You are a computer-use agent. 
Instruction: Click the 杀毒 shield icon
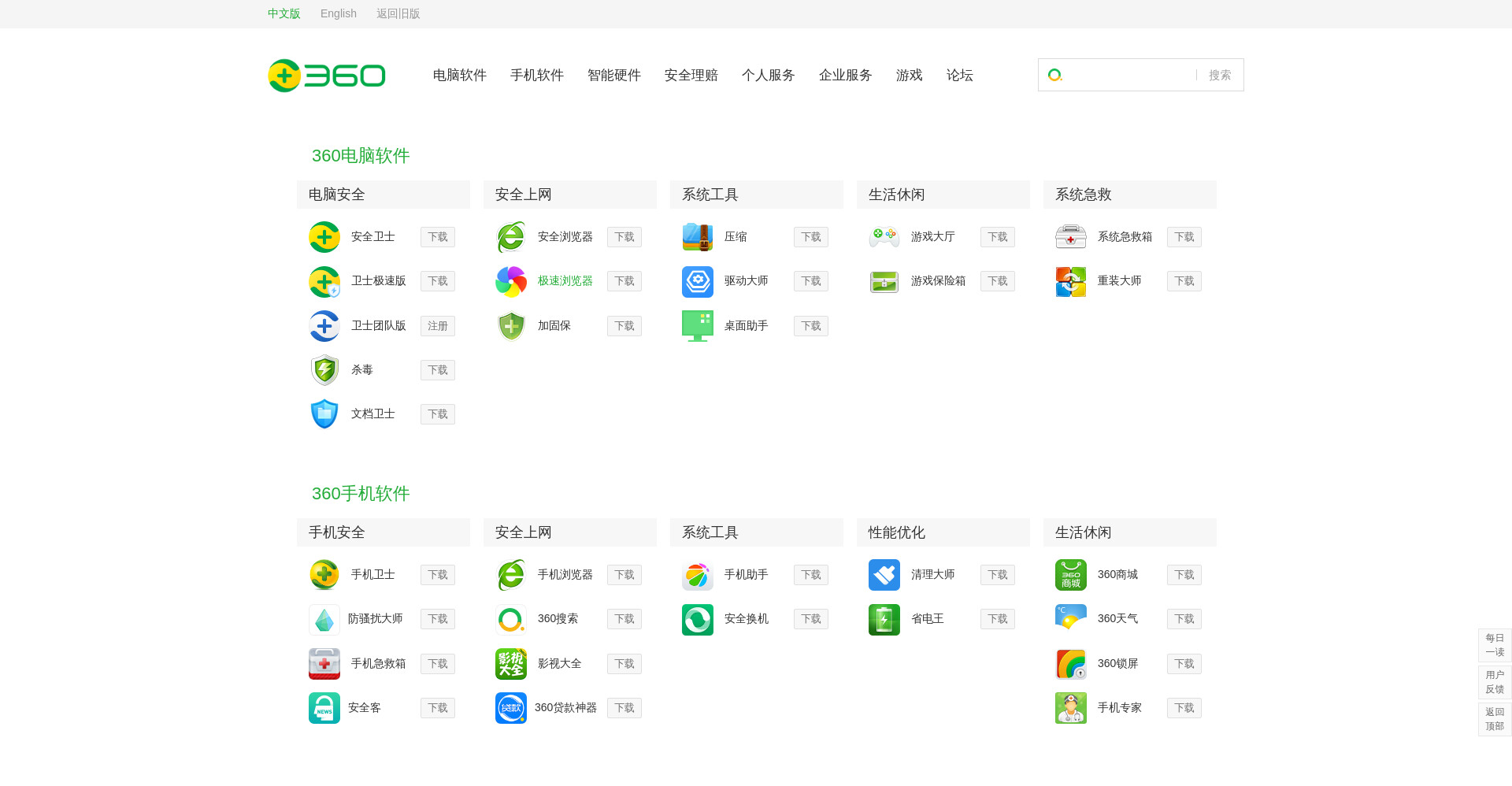pyautogui.click(x=324, y=370)
